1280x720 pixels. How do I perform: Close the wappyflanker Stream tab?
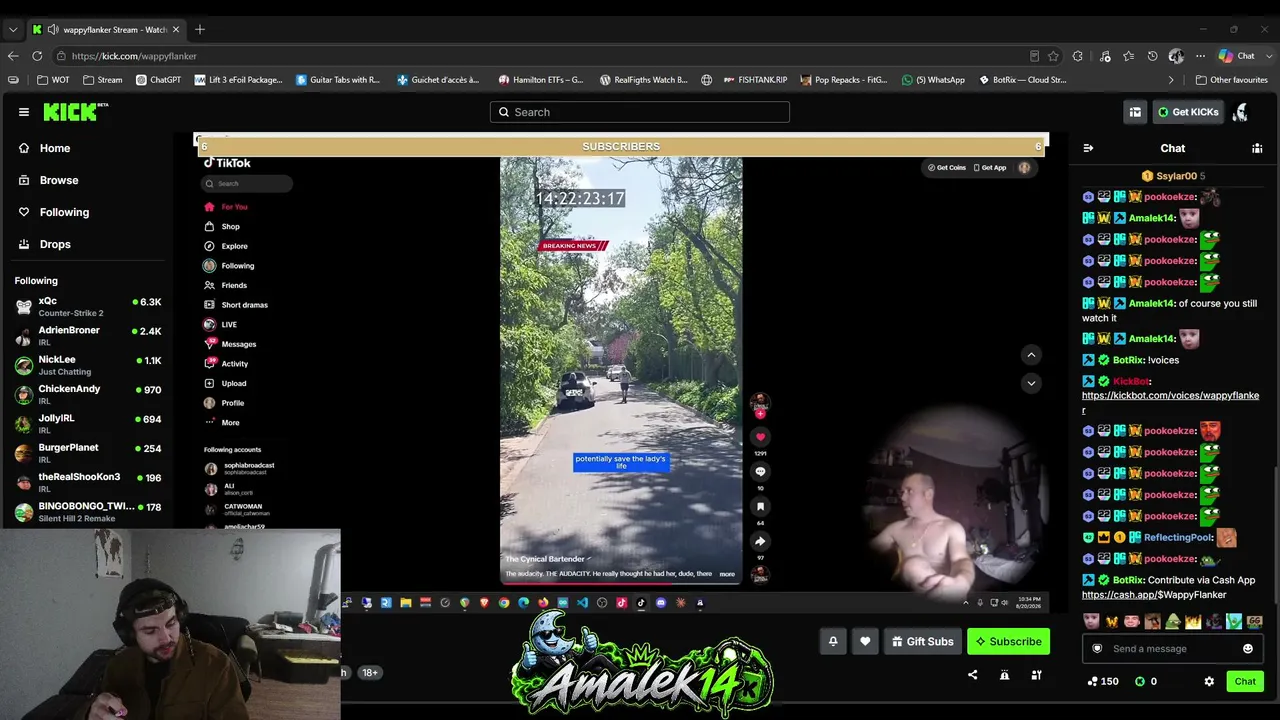[176, 30]
